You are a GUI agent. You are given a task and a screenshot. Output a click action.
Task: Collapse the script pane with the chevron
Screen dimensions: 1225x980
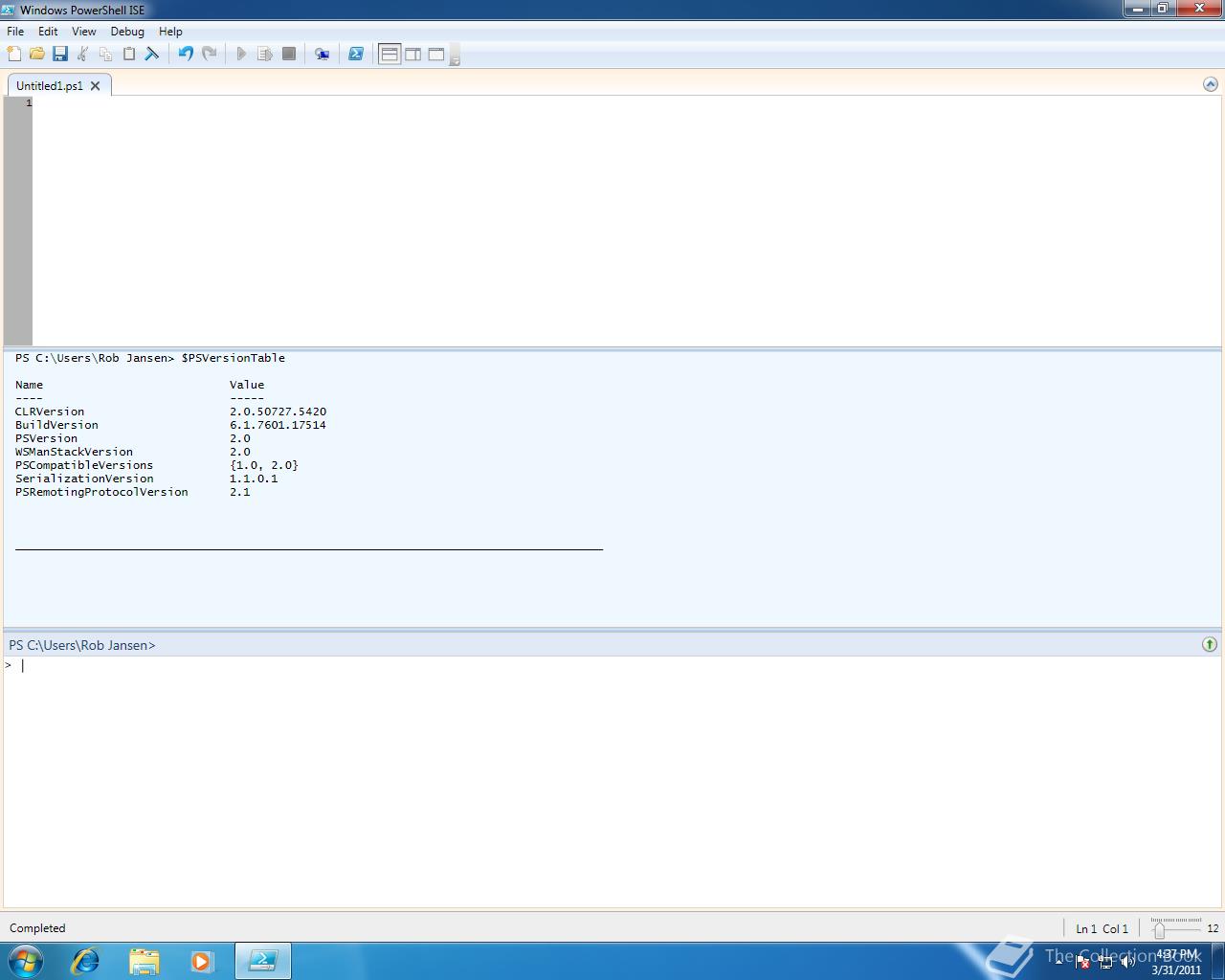tap(1210, 84)
